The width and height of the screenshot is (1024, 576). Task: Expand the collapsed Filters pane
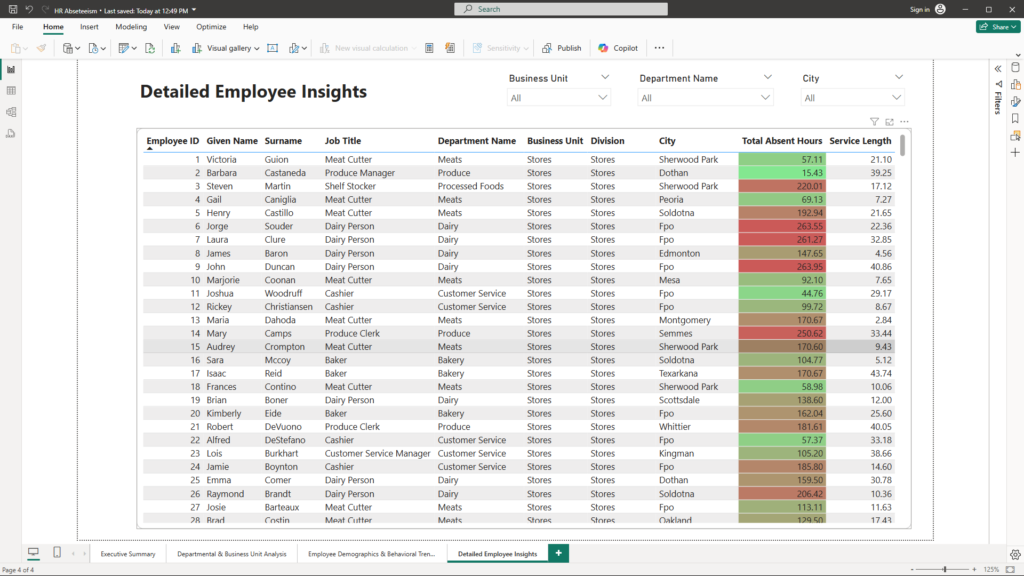pyautogui.click(x=997, y=68)
